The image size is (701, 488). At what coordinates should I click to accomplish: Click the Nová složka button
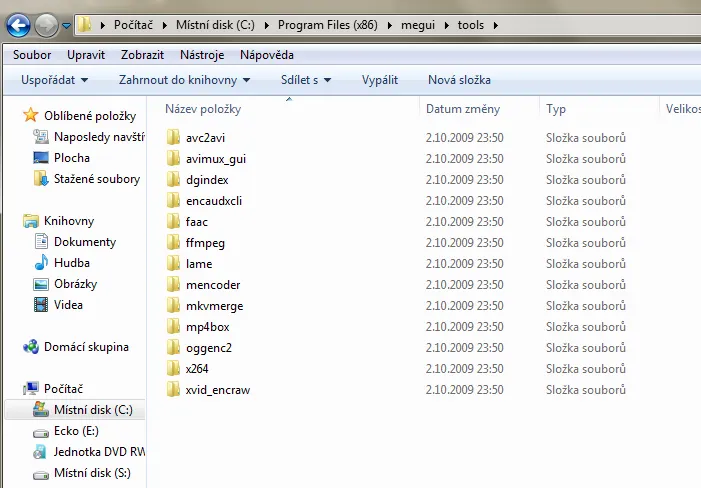(x=459, y=80)
